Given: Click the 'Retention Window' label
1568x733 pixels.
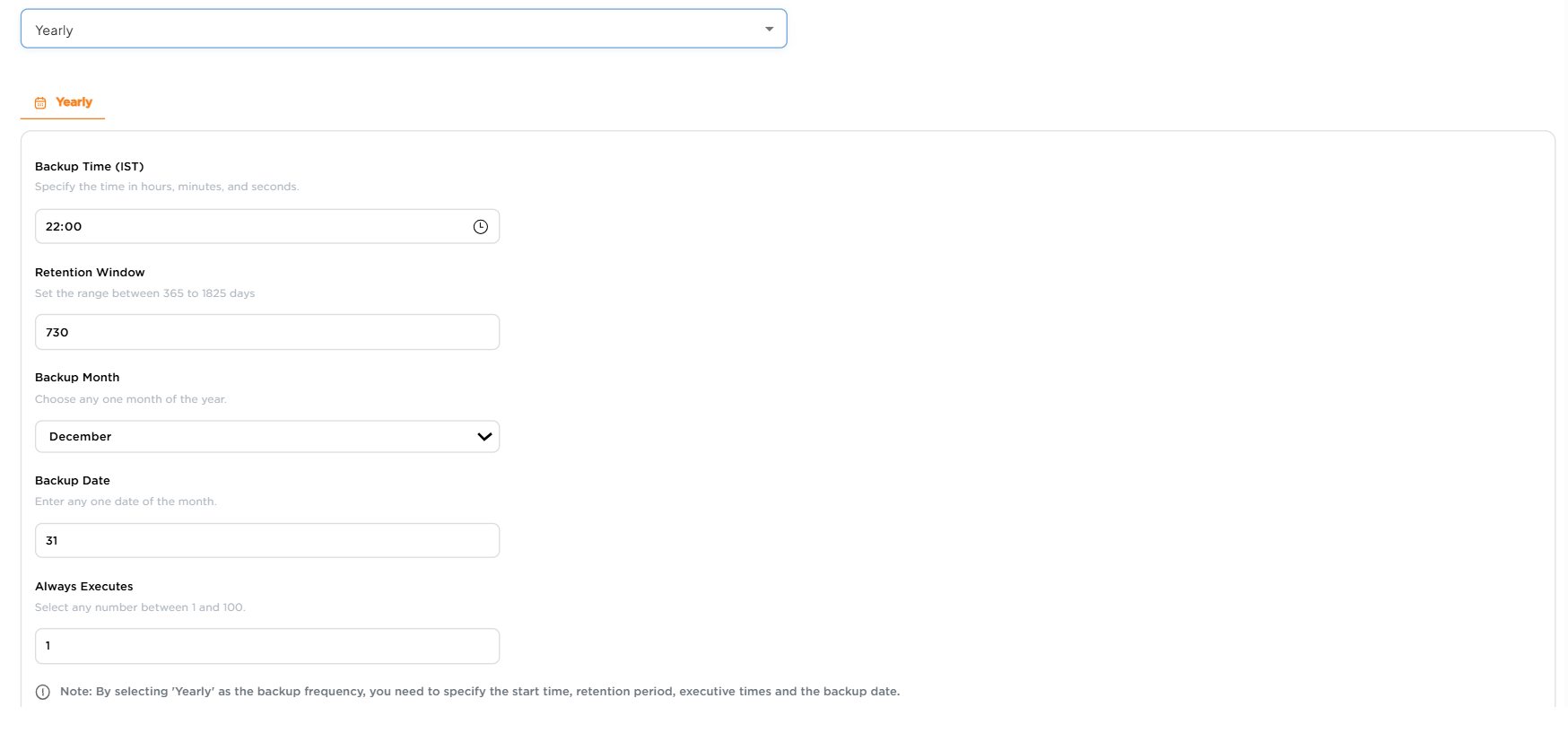Looking at the screenshot, I should tap(90, 273).
